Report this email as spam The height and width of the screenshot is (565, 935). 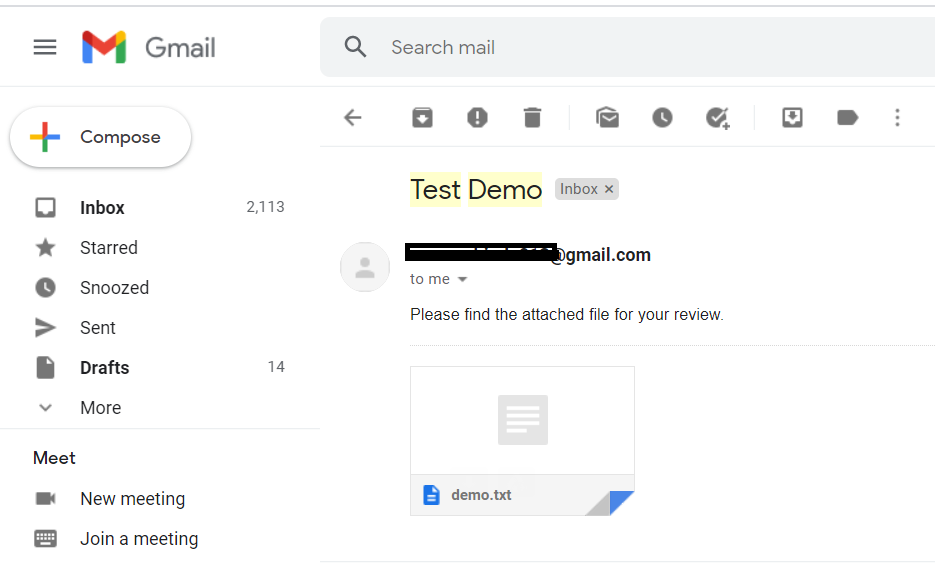tap(477, 118)
